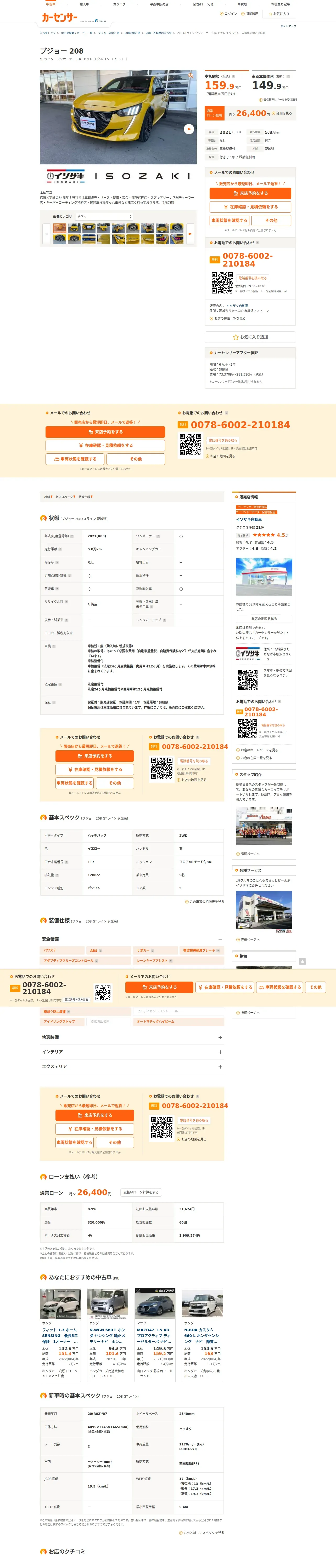Open the カタログ navigation item

[x=120, y=4]
